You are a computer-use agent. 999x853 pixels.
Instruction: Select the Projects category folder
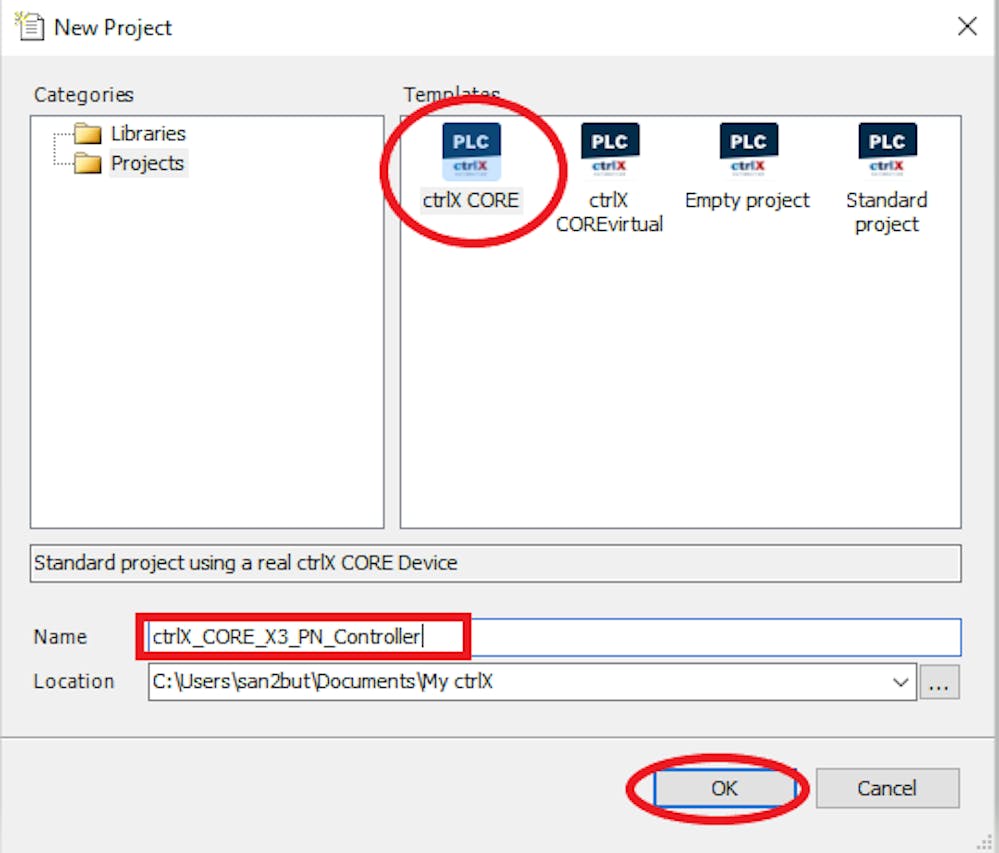click(x=129, y=164)
